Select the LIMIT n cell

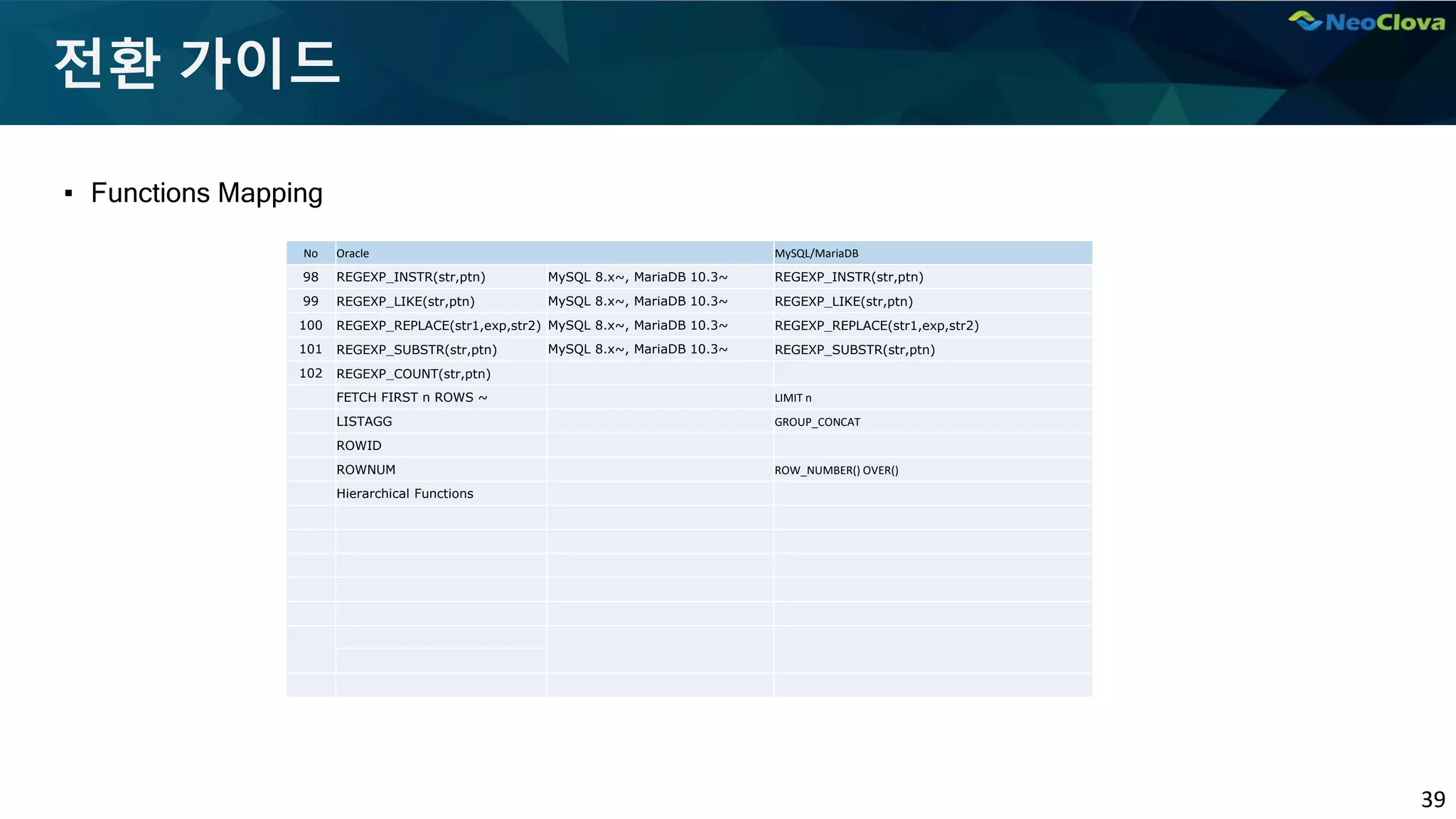(793, 398)
